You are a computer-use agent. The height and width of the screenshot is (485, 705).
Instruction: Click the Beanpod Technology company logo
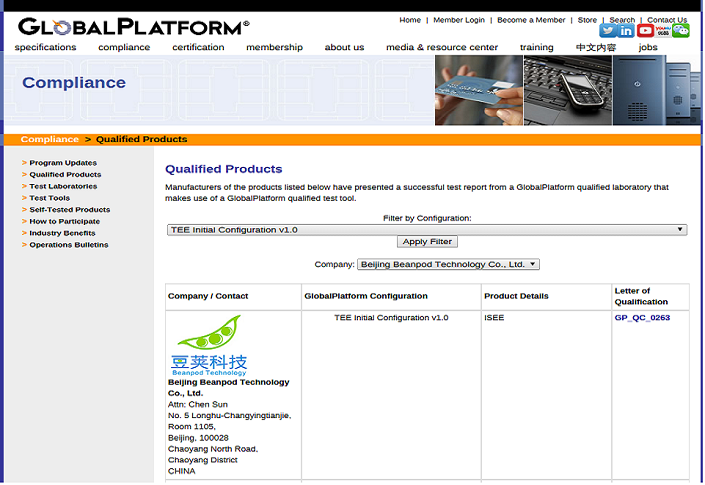[209, 345]
